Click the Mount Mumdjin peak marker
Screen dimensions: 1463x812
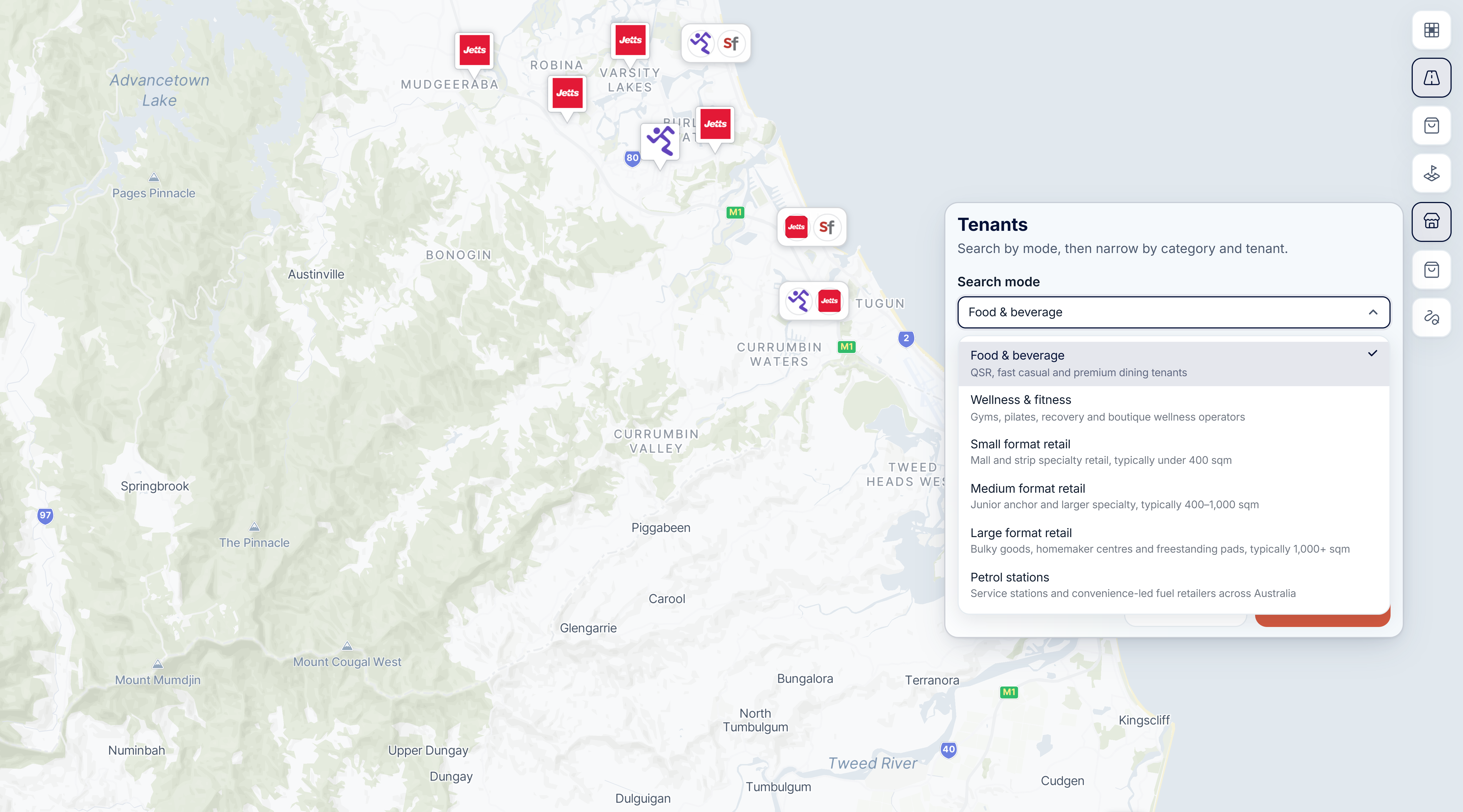[158, 664]
